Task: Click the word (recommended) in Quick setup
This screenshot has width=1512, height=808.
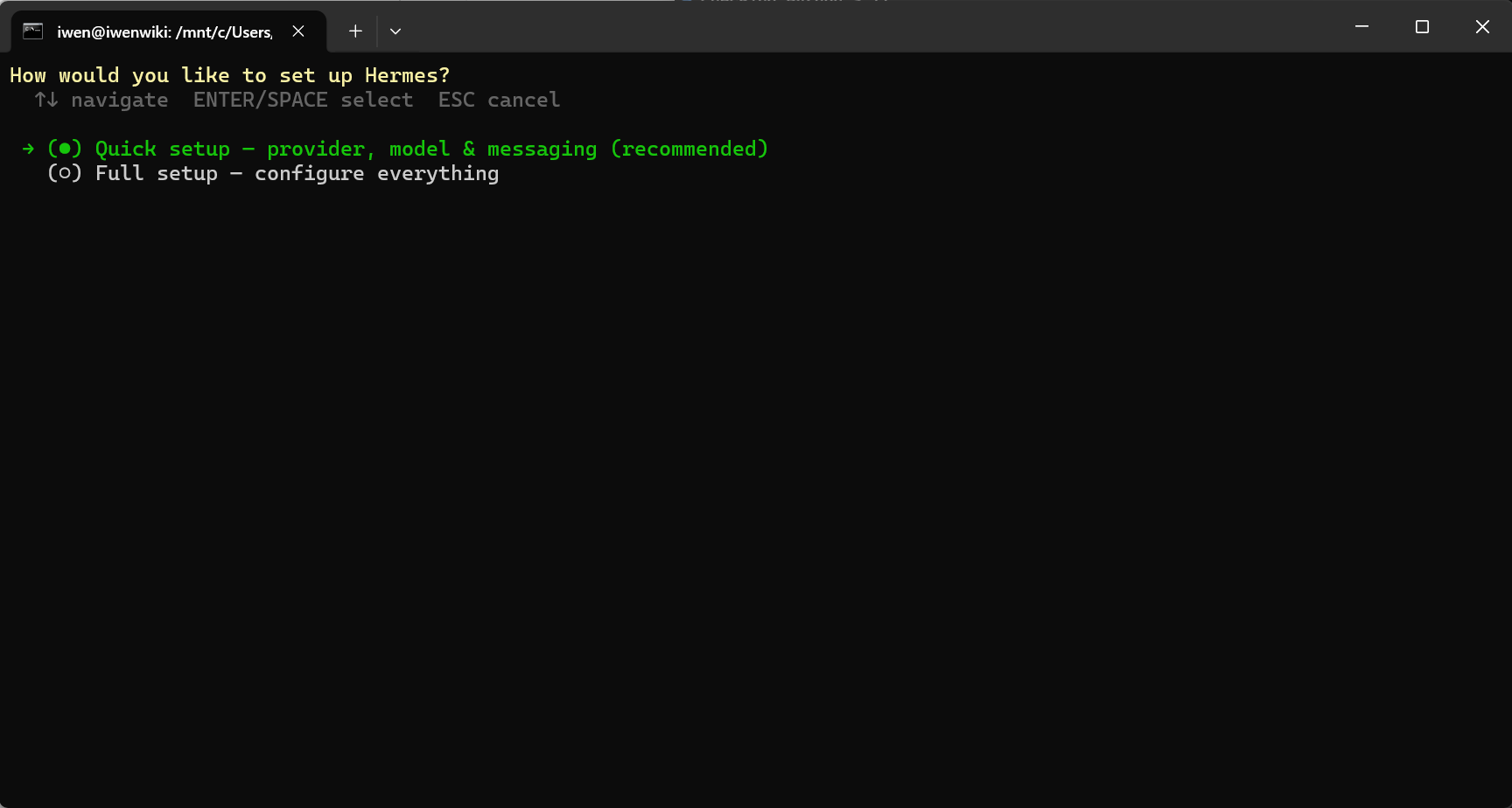Action: (x=689, y=149)
